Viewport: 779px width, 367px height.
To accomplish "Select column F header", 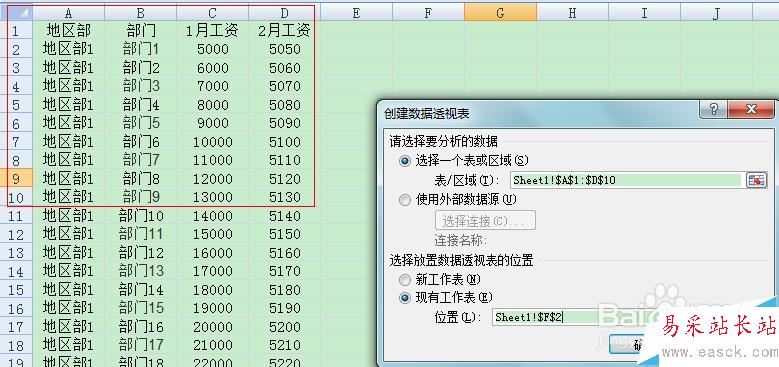I will 429,12.
